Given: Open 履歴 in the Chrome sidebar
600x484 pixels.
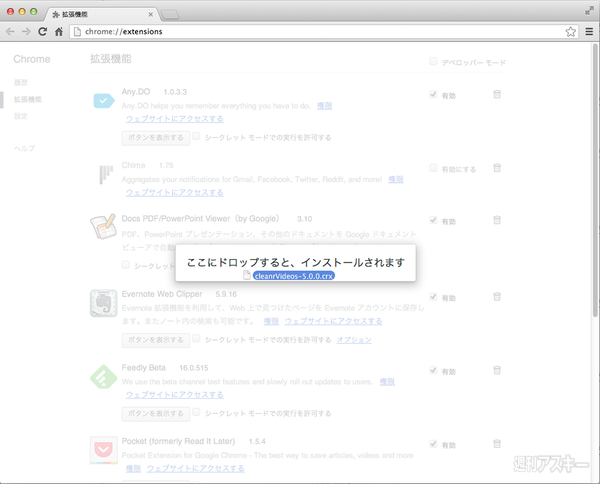Looking at the screenshot, I should (21, 82).
